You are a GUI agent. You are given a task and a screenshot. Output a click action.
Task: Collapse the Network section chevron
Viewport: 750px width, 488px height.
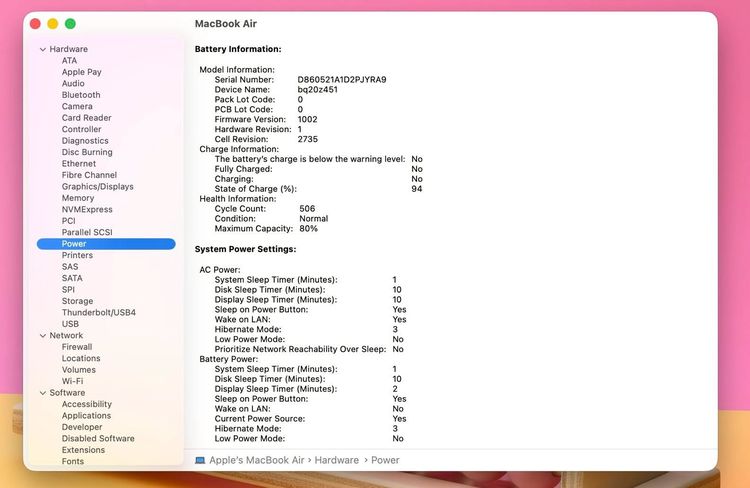pyautogui.click(x=43, y=335)
